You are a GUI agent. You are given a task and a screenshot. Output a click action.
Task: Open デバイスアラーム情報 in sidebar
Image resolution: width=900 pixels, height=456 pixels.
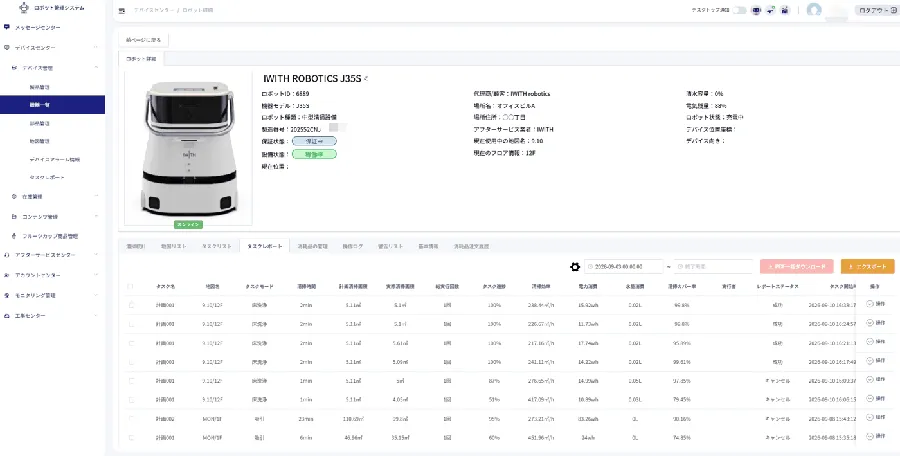tap(55, 159)
